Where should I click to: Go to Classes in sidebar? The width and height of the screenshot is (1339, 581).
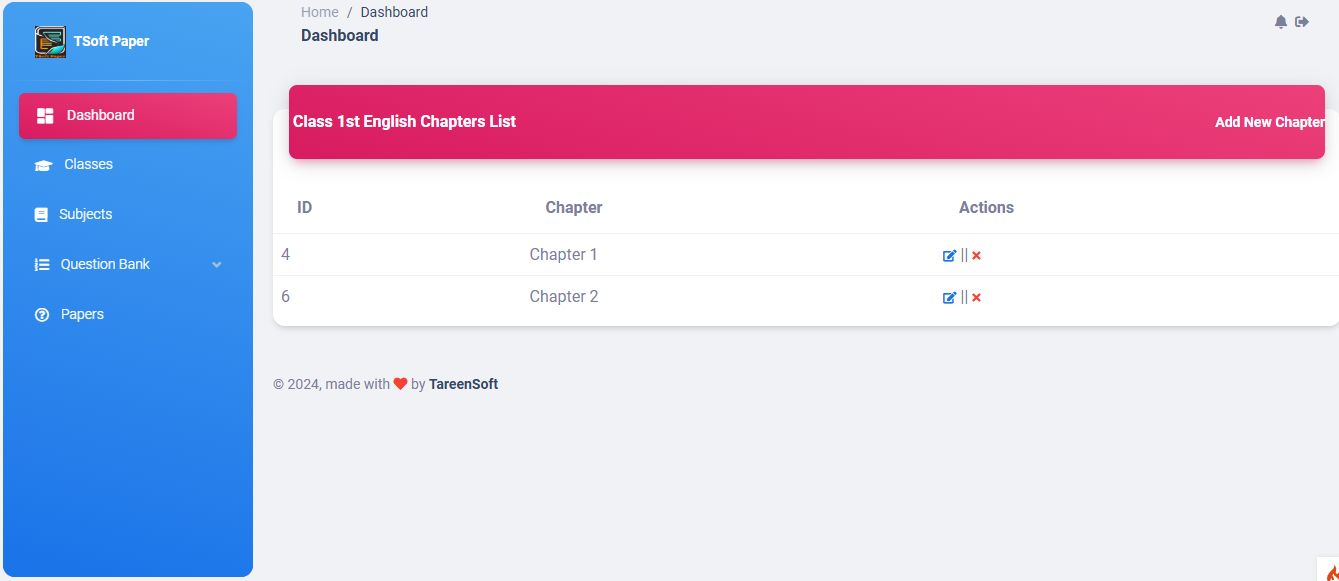click(88, 164)
